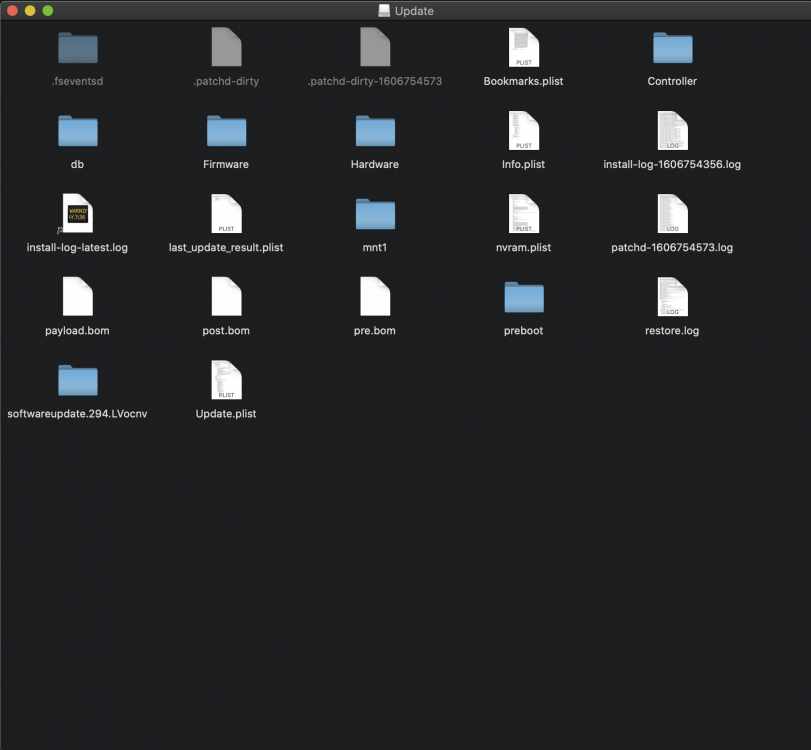Image resolution: width=811 pixels, height=750 pixels.
Task: Select install-log-1606754356.log file icon
Action: (672, 130)
